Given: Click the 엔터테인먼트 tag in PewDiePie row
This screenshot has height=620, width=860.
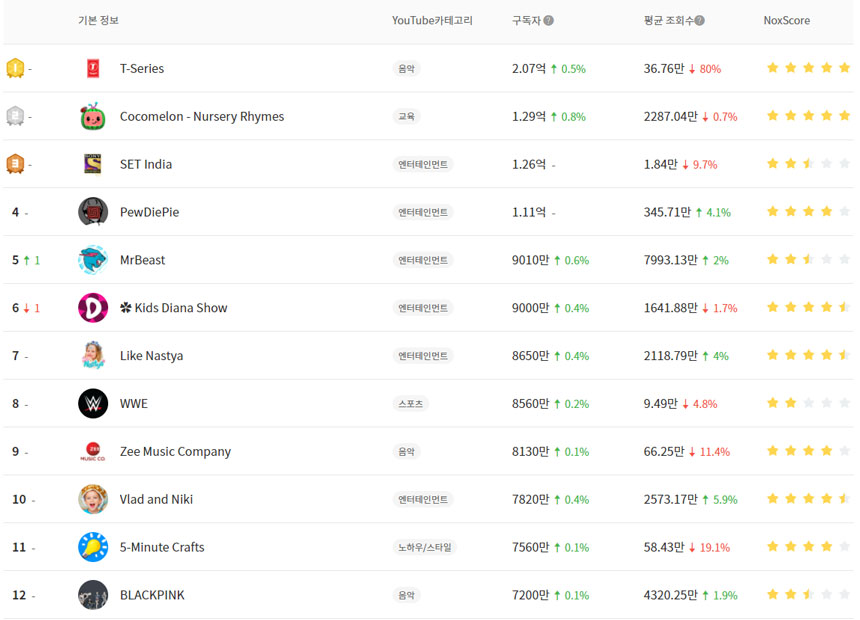Looking at the screenshot, I should pos(423,212).
